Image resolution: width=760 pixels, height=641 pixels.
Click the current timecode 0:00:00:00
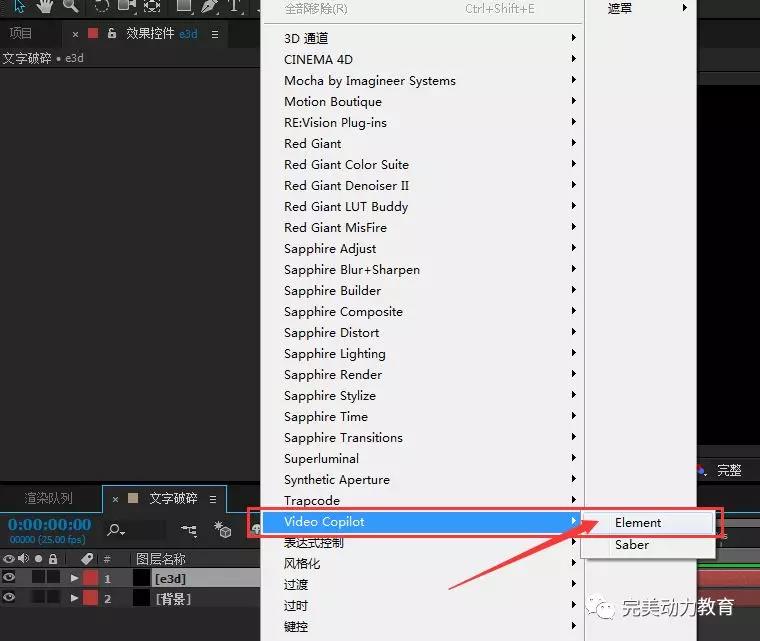click(x=49, y=525)
